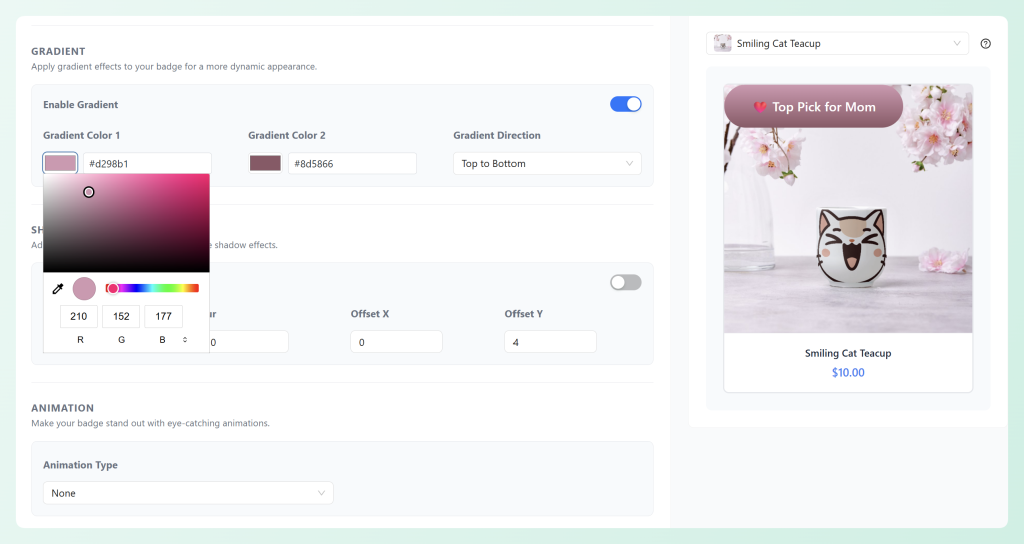Open the Smiling Cat Teacup product dropdown

point(837,44)
